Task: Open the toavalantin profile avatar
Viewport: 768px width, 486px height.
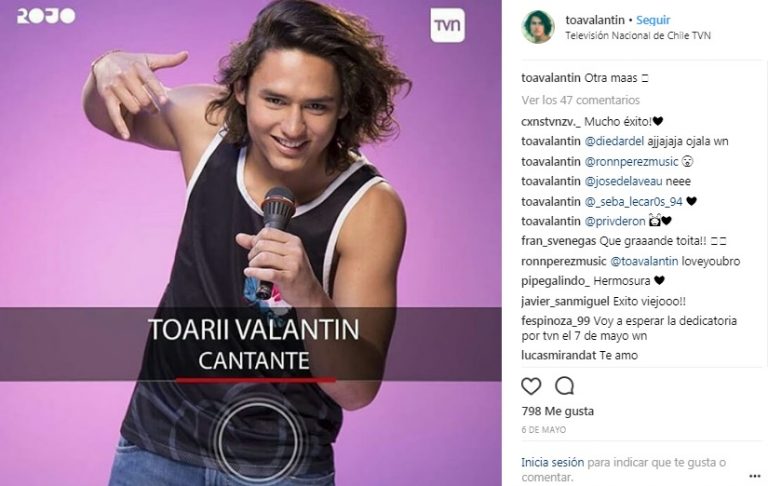Action: tap(538, 27)
